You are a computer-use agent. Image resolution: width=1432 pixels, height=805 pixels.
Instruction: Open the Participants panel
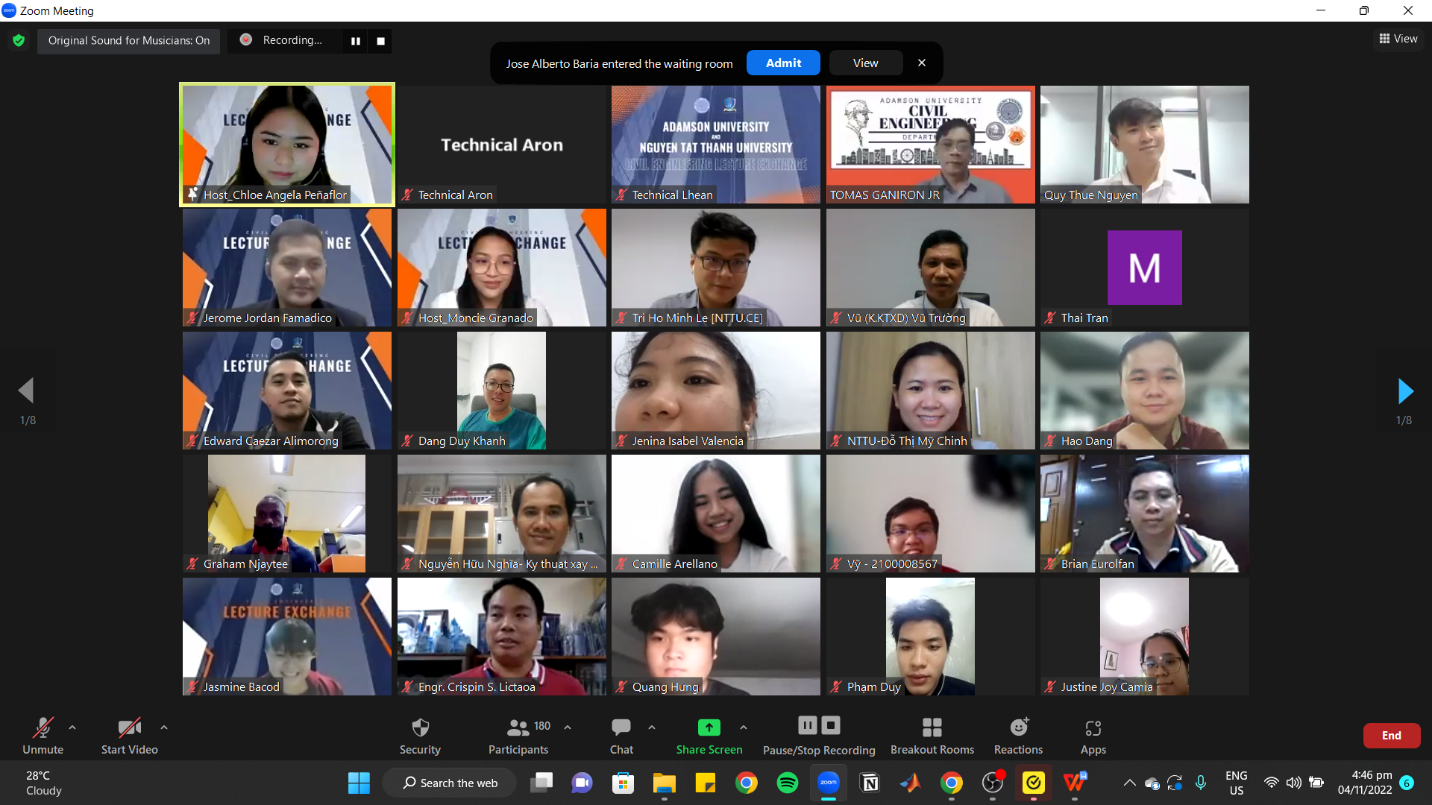(518, 735)
